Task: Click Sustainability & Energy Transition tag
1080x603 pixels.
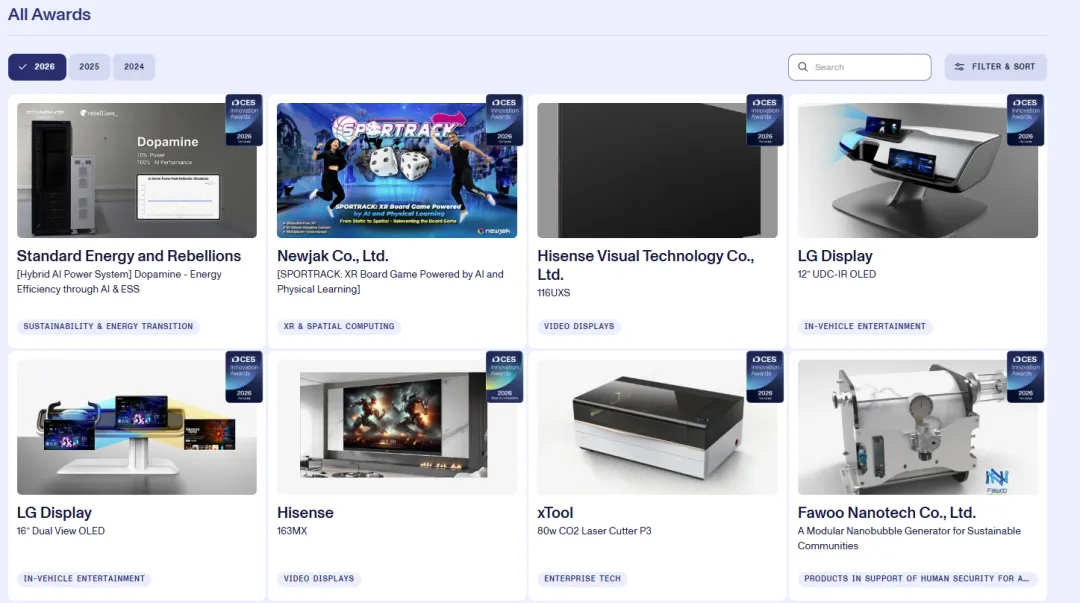Action: [108, 326]
